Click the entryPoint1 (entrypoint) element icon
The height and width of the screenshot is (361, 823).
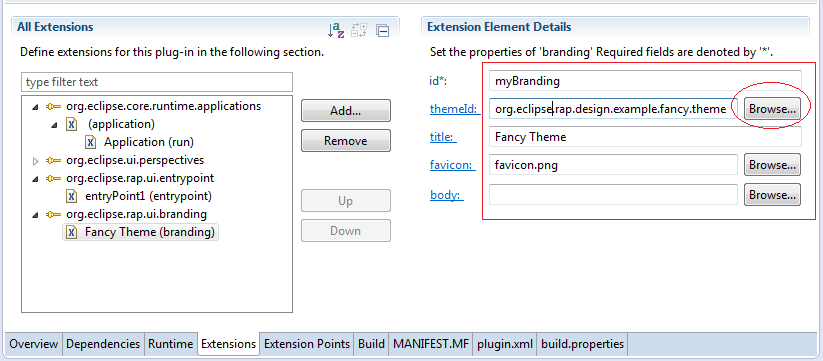click(71, 196)
